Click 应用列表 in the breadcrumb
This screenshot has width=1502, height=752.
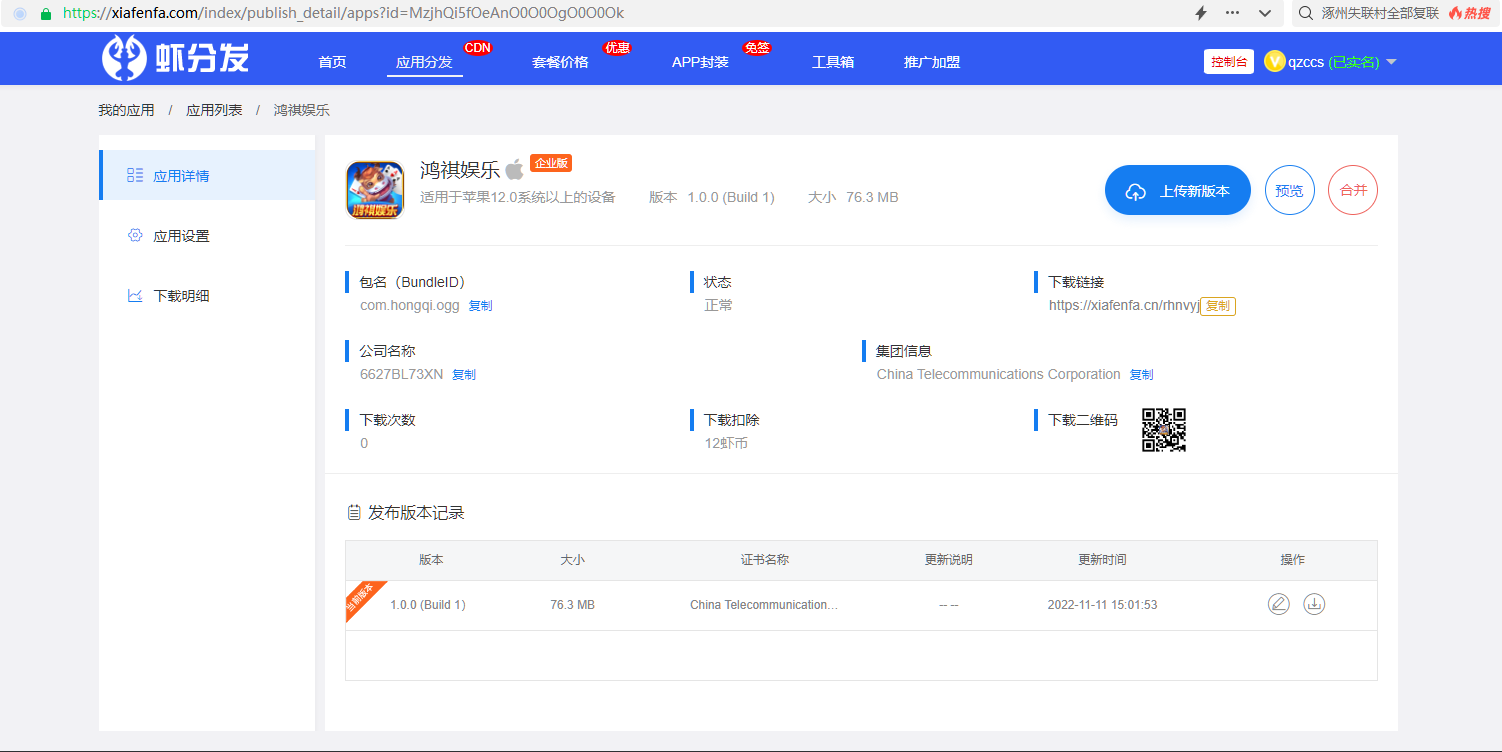(214, 110)
